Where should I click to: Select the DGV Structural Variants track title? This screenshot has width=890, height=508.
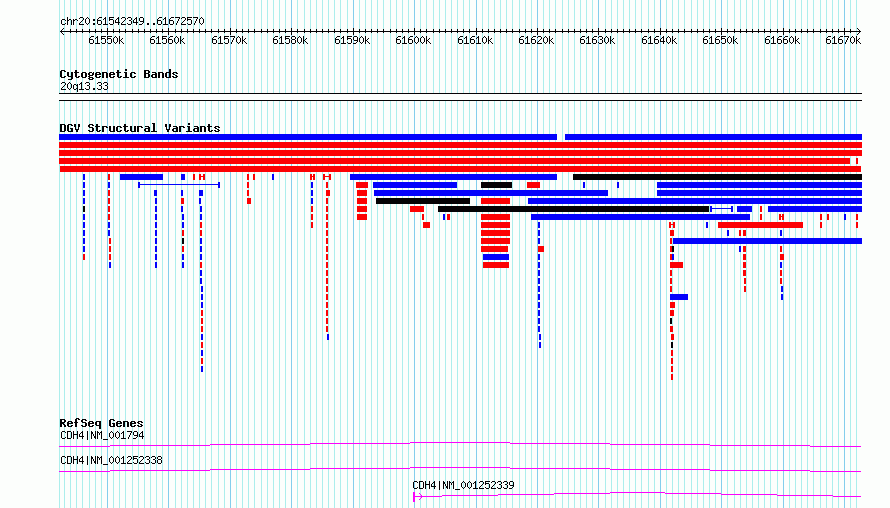point(140,128)
